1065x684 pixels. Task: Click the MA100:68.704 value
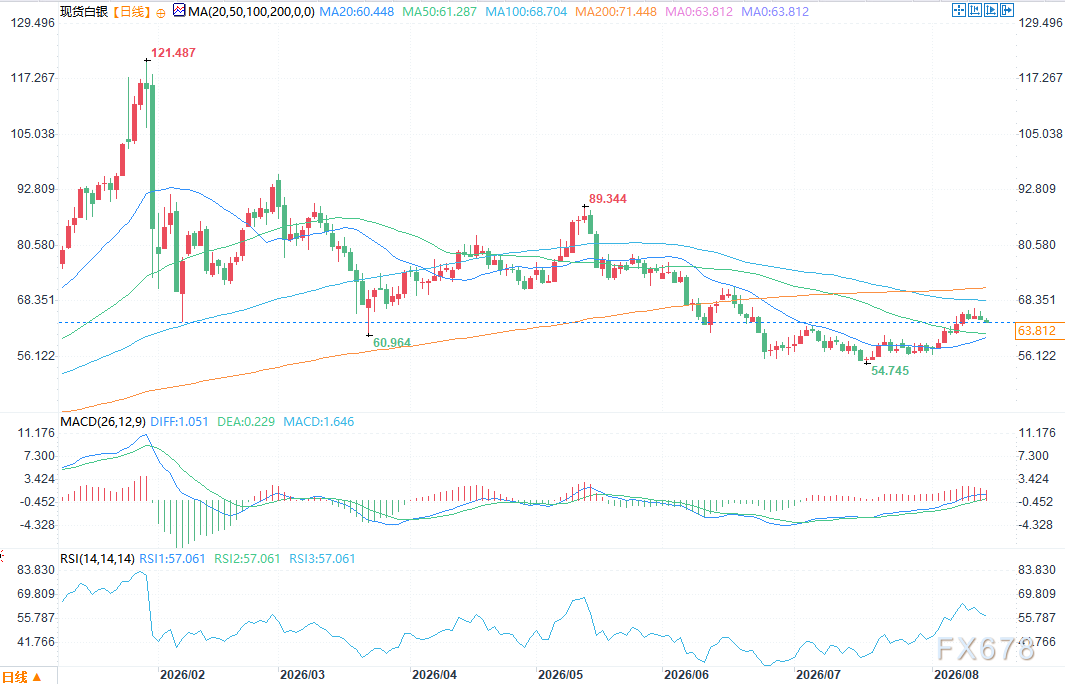(526, 12)
